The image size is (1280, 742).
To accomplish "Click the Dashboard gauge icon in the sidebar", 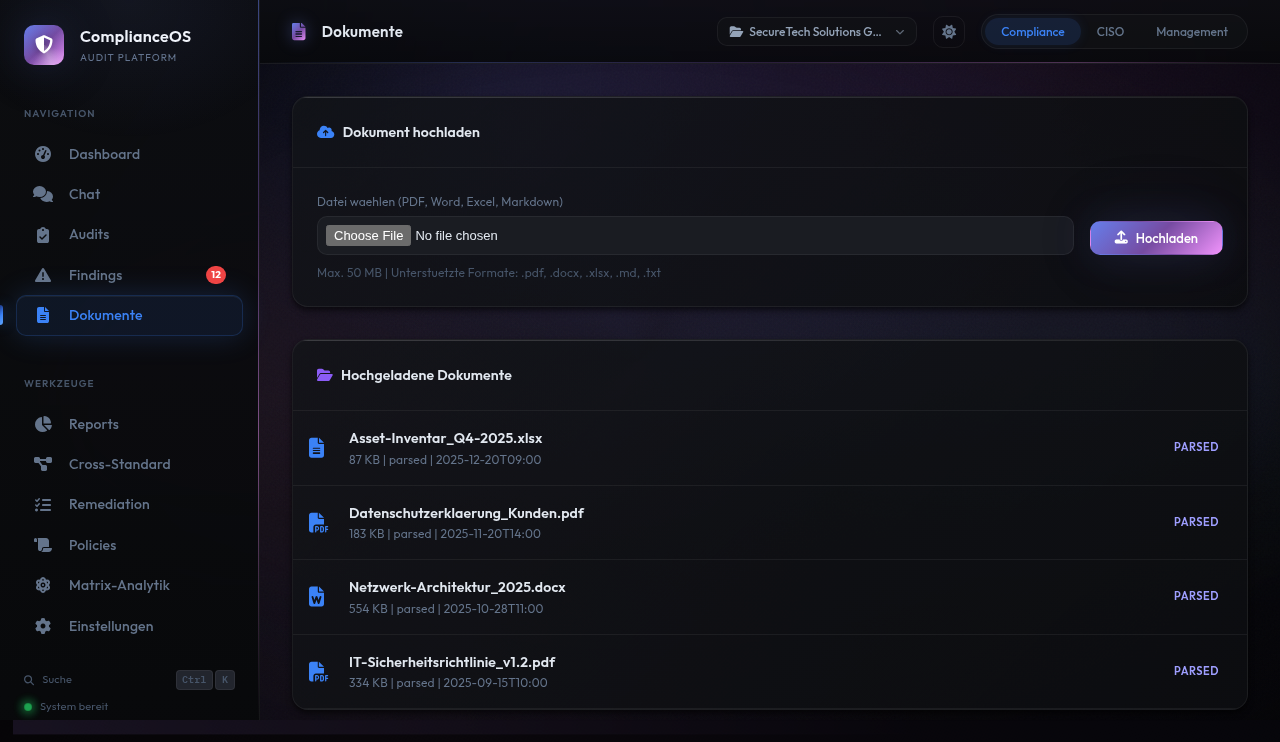I will click(43, 154).
